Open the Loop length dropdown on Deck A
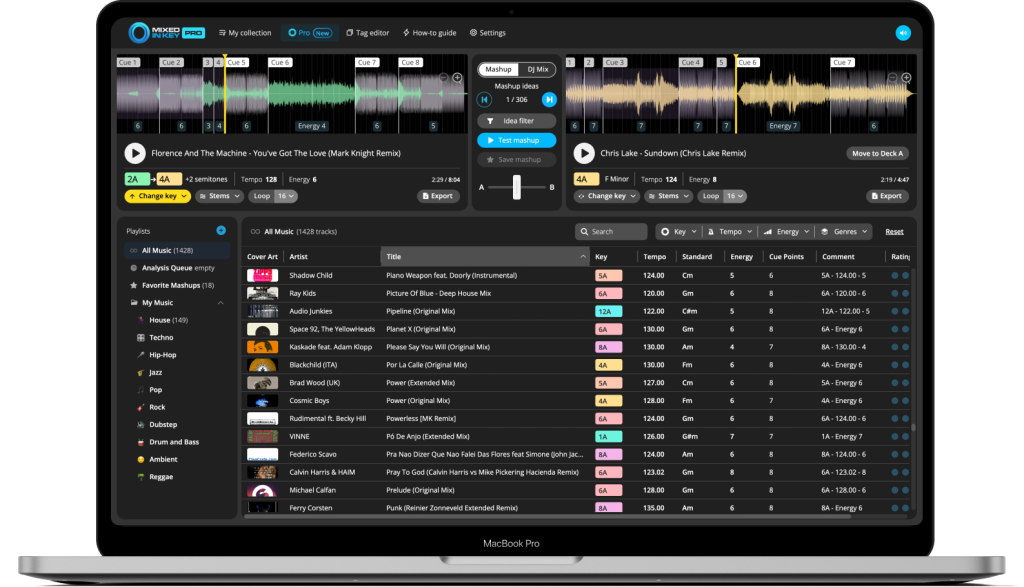Screen dimensions: 1024x587 (272, 196)
